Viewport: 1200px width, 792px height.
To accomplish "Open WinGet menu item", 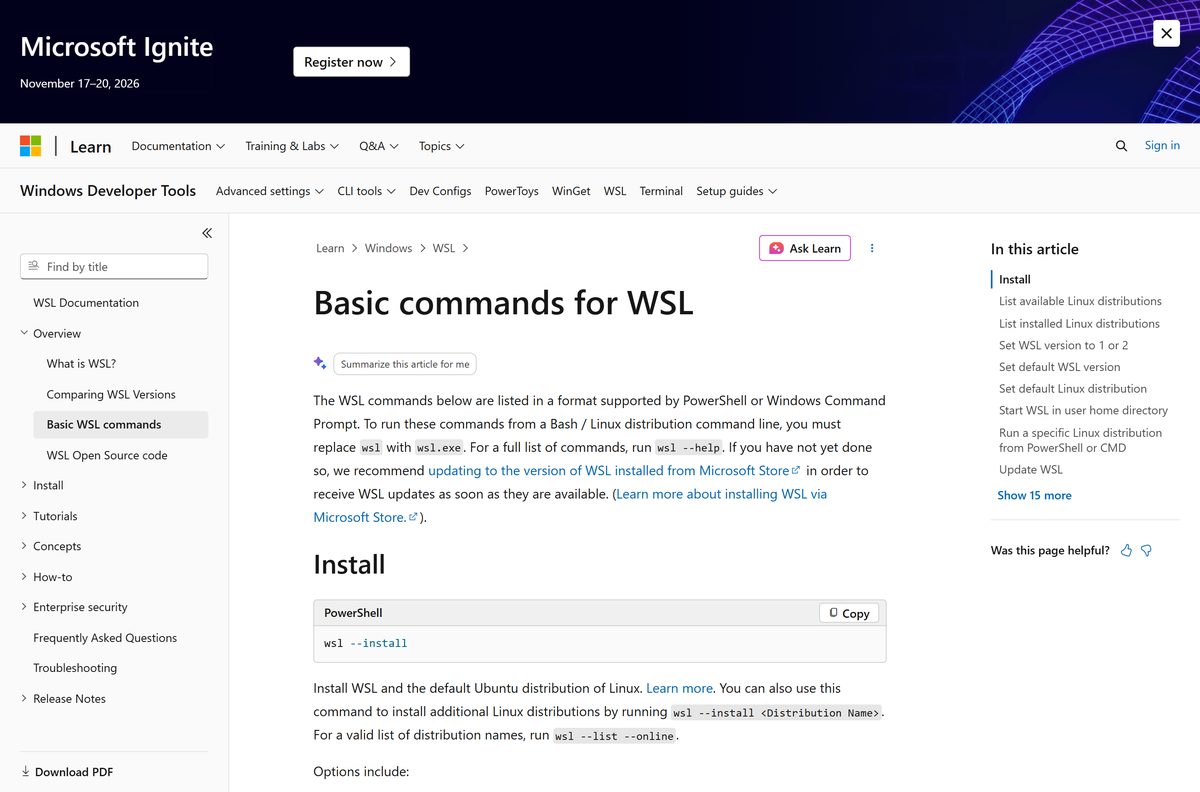I will 571,191.
